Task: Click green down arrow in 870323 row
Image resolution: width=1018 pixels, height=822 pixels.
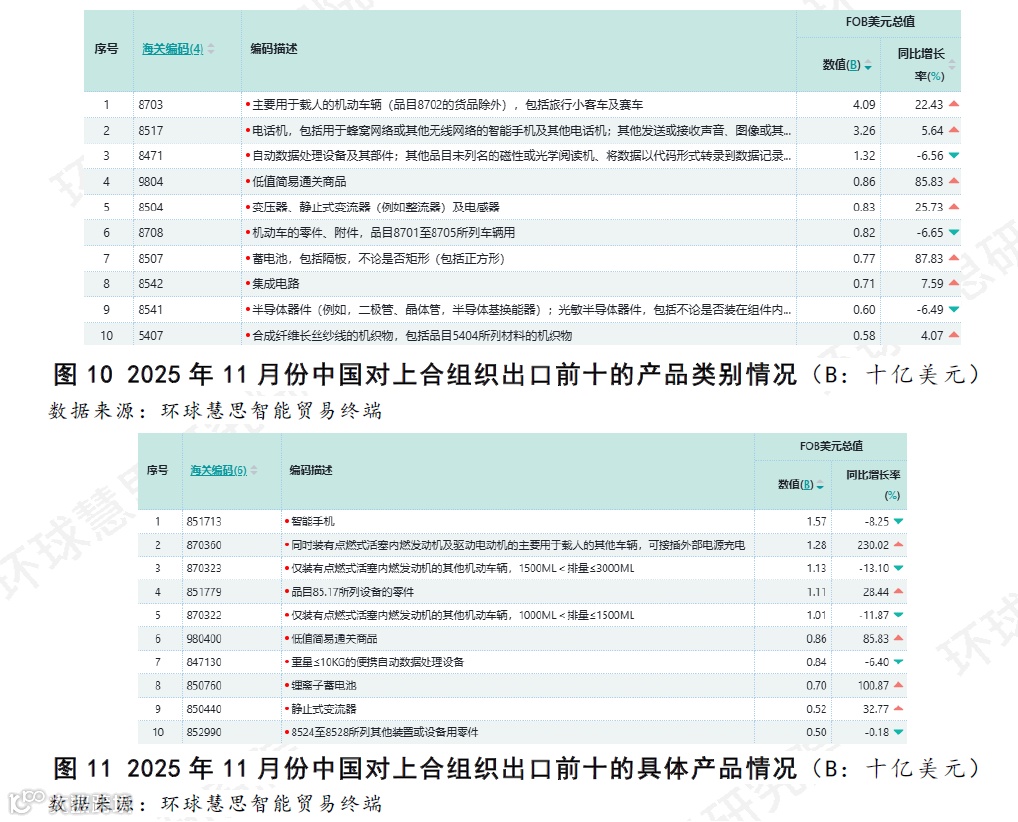Action: point(899,567)
